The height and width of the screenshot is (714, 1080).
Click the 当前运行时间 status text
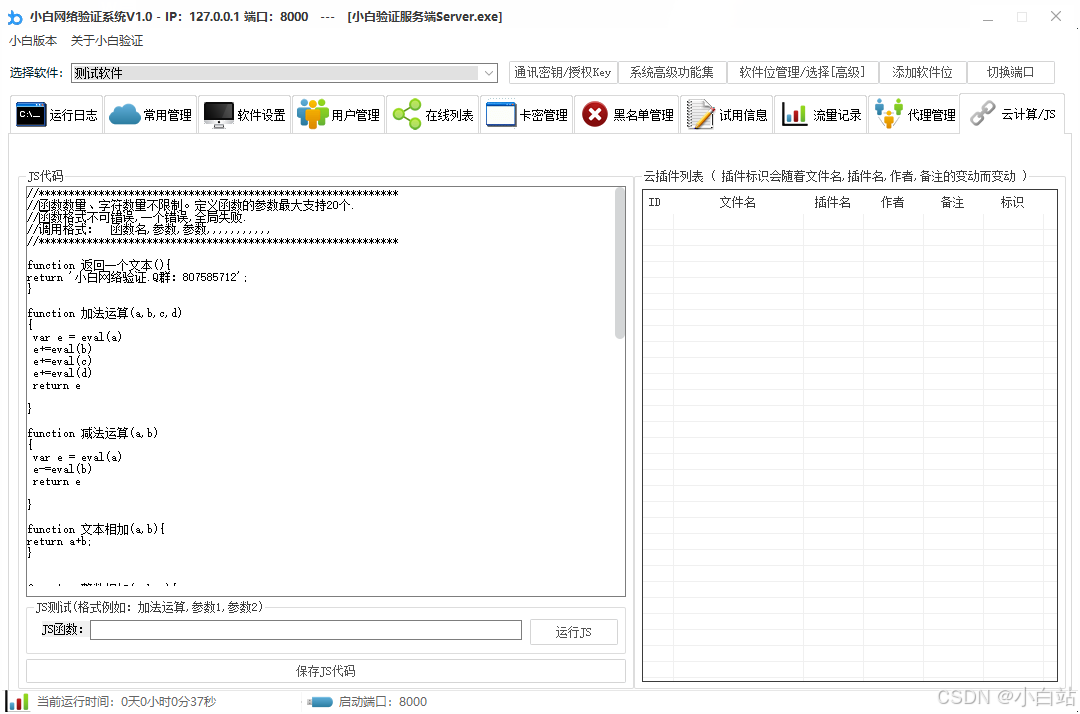(127, 702)
